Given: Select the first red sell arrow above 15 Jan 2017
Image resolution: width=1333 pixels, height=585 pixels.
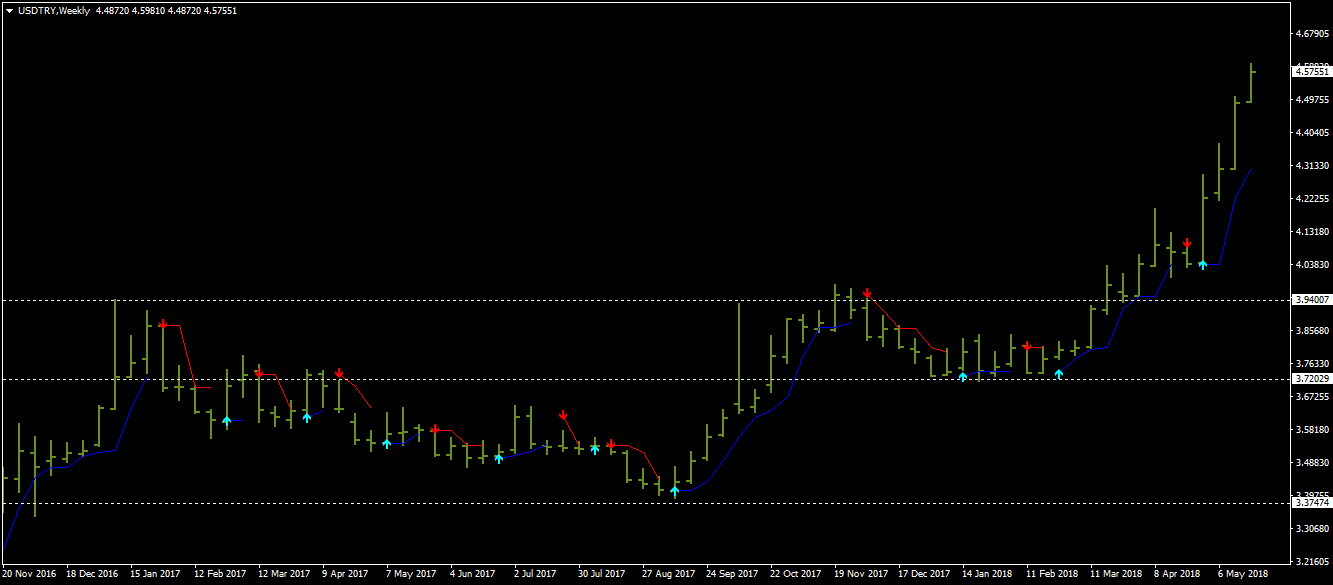Looking at the screenshot, I should [x=163, y=324].
